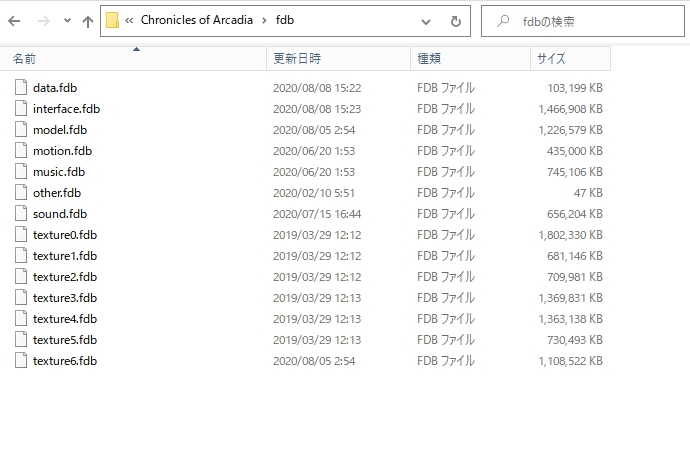This screenshot has height=452, width=690.
Task: Refresh the fdb folder view
Action: pyautogui.click(x=455, y=21)
